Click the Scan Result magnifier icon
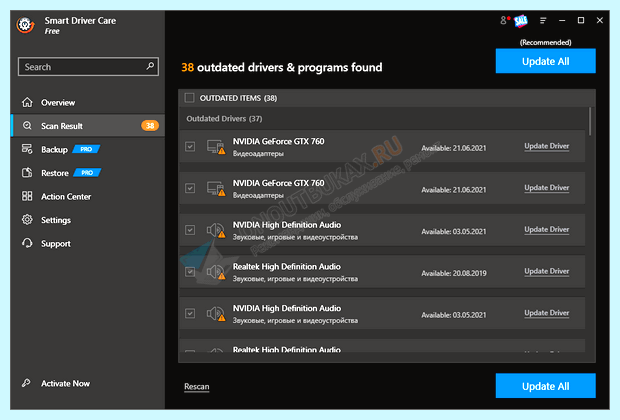 tap(27, 125)
